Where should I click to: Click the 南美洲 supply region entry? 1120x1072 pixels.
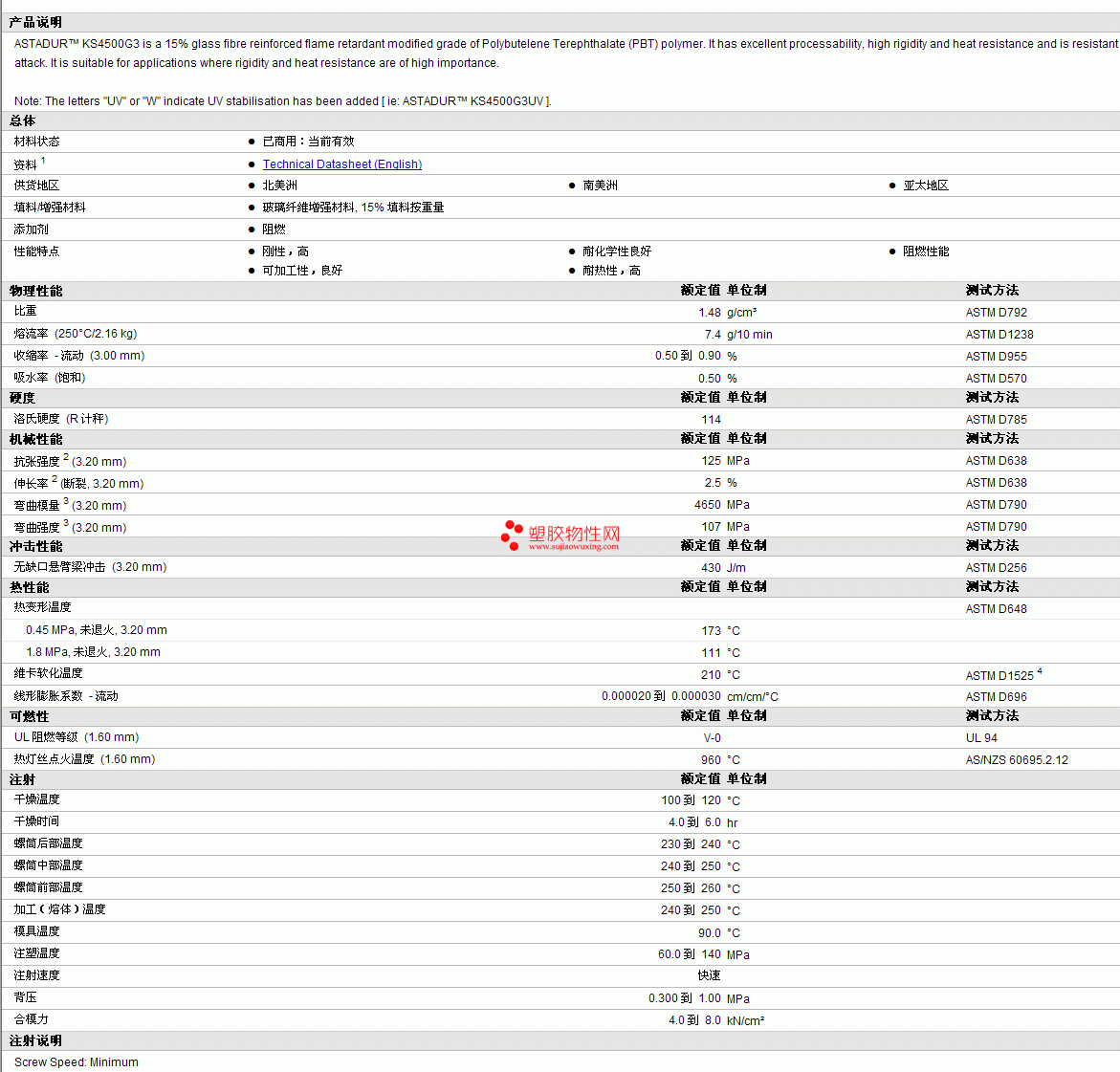[x=600, y=185]
